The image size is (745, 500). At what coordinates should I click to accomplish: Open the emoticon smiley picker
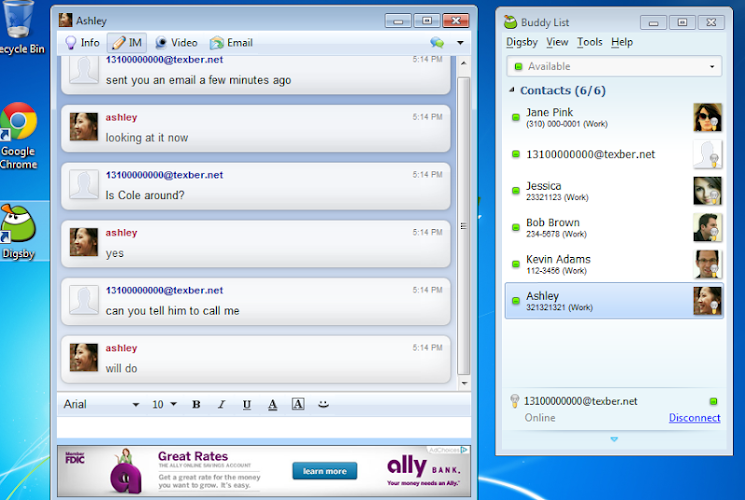324,404
